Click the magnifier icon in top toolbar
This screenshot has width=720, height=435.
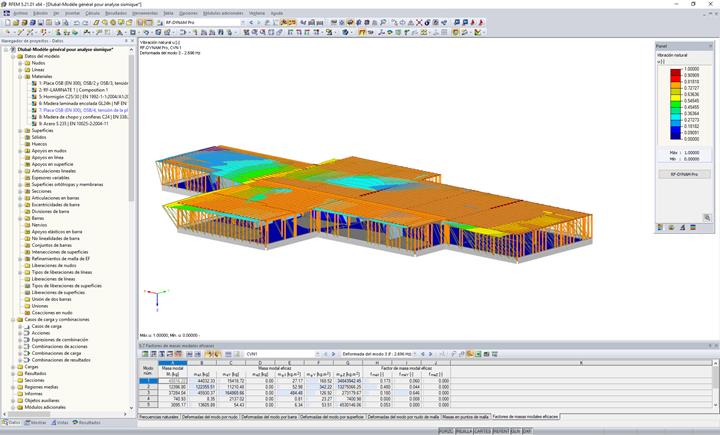(x=383, y=23)
